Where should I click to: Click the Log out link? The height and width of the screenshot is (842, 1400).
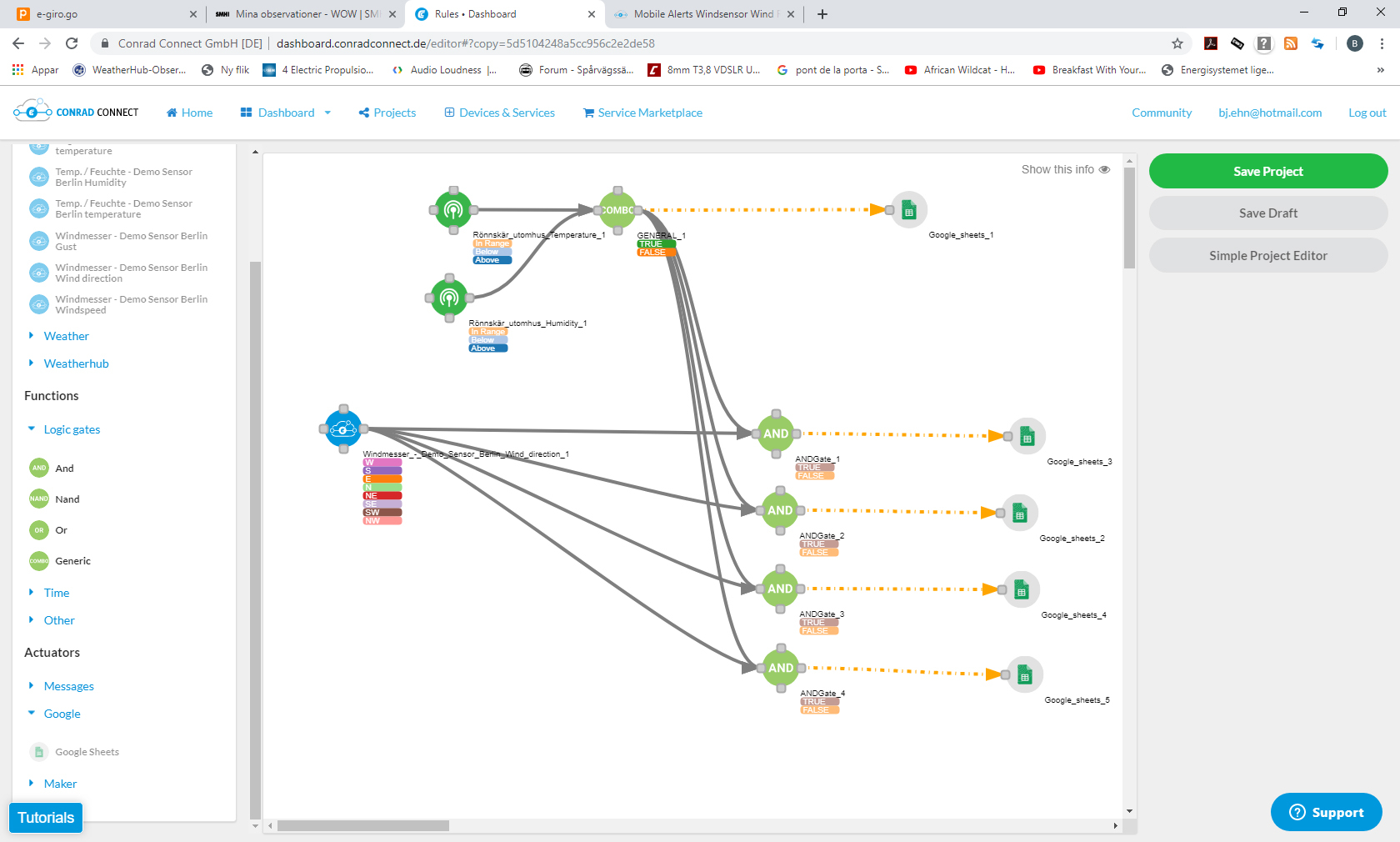(x=1367, y=113)
